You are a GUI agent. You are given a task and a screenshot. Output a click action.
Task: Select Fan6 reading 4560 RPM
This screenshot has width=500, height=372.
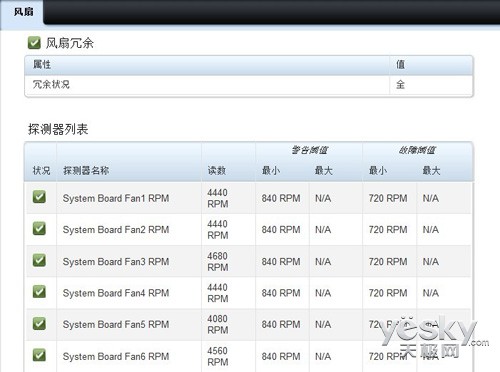click(218, 356)
